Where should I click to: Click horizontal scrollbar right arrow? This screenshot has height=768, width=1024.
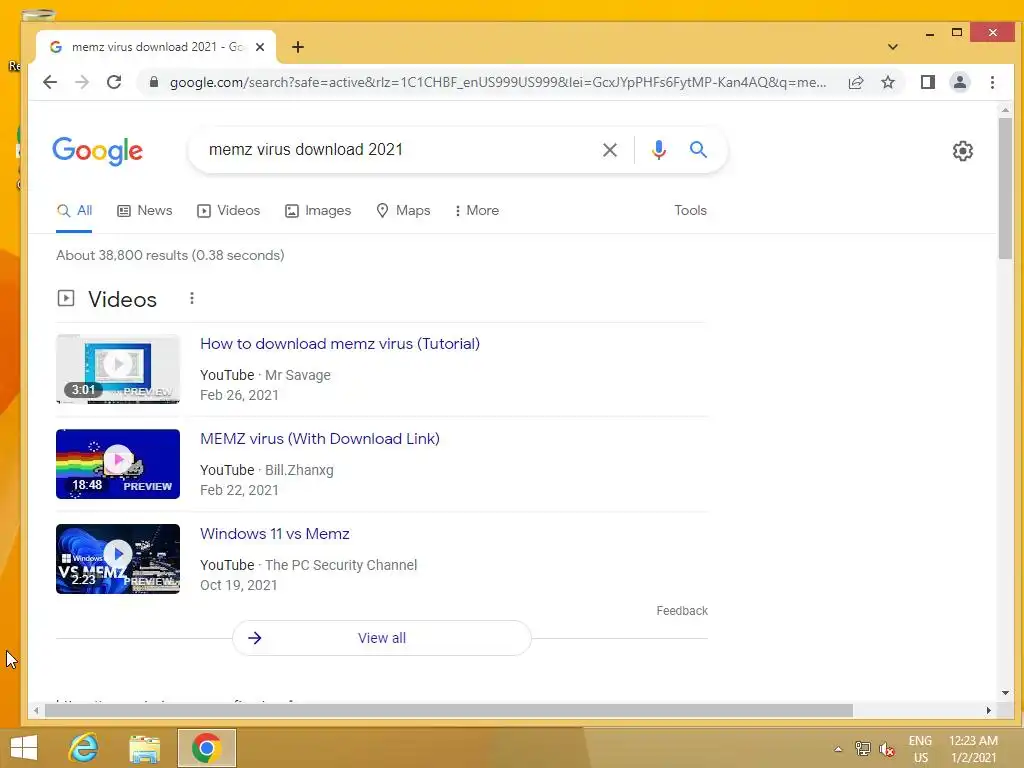(988, 711)
